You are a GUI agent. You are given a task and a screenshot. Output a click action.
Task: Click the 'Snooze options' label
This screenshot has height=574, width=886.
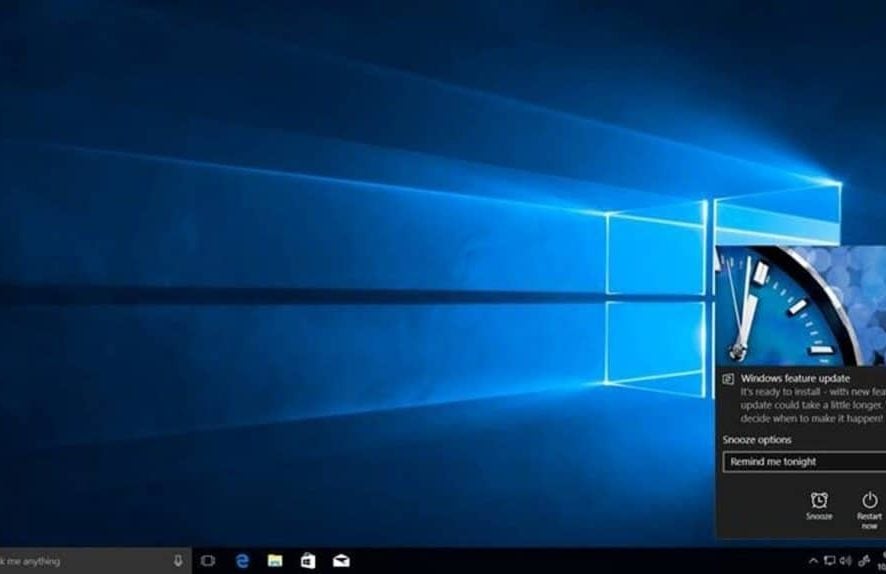point(757,440)
